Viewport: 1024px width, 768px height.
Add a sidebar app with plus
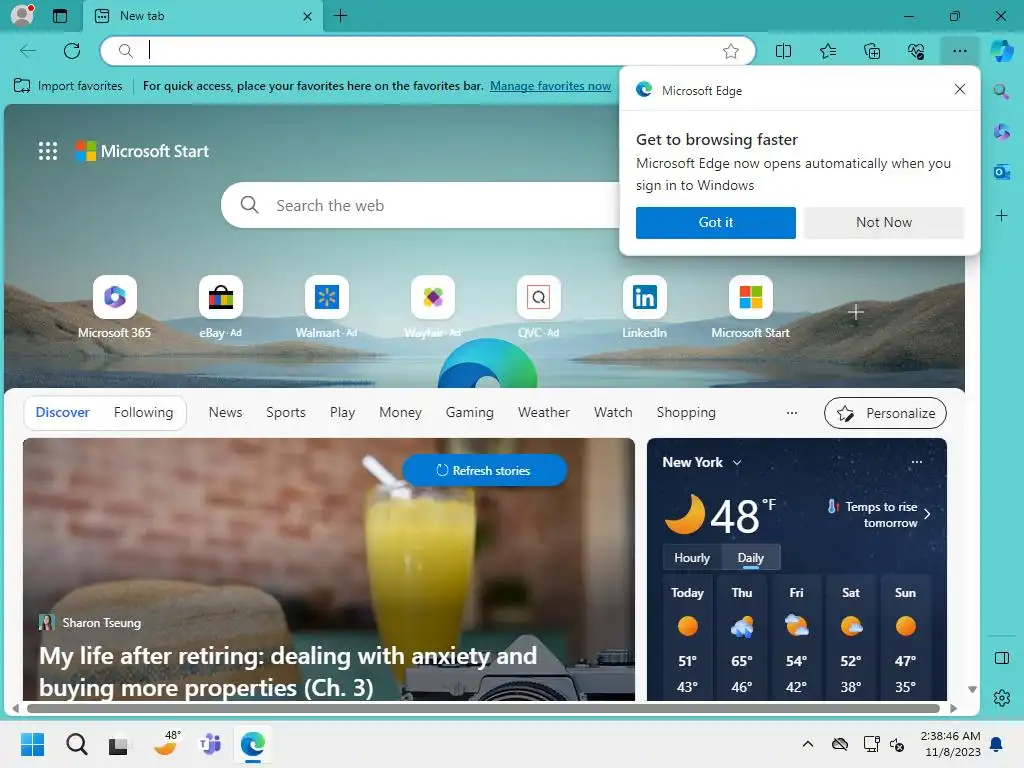pyautogui.click(x=1001, y=216)
